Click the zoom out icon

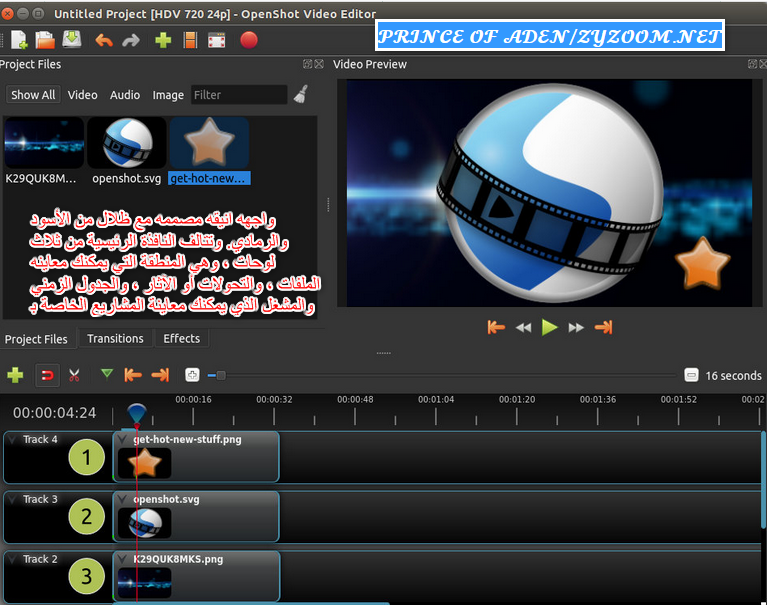coord(691,375)
